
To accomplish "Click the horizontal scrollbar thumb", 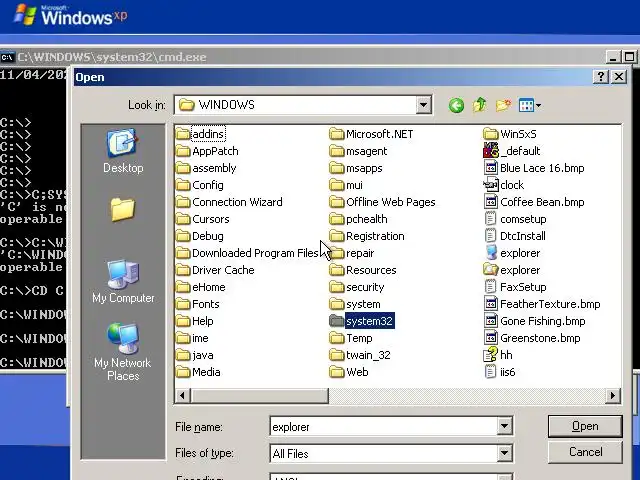I will click(x=260, y=395).
